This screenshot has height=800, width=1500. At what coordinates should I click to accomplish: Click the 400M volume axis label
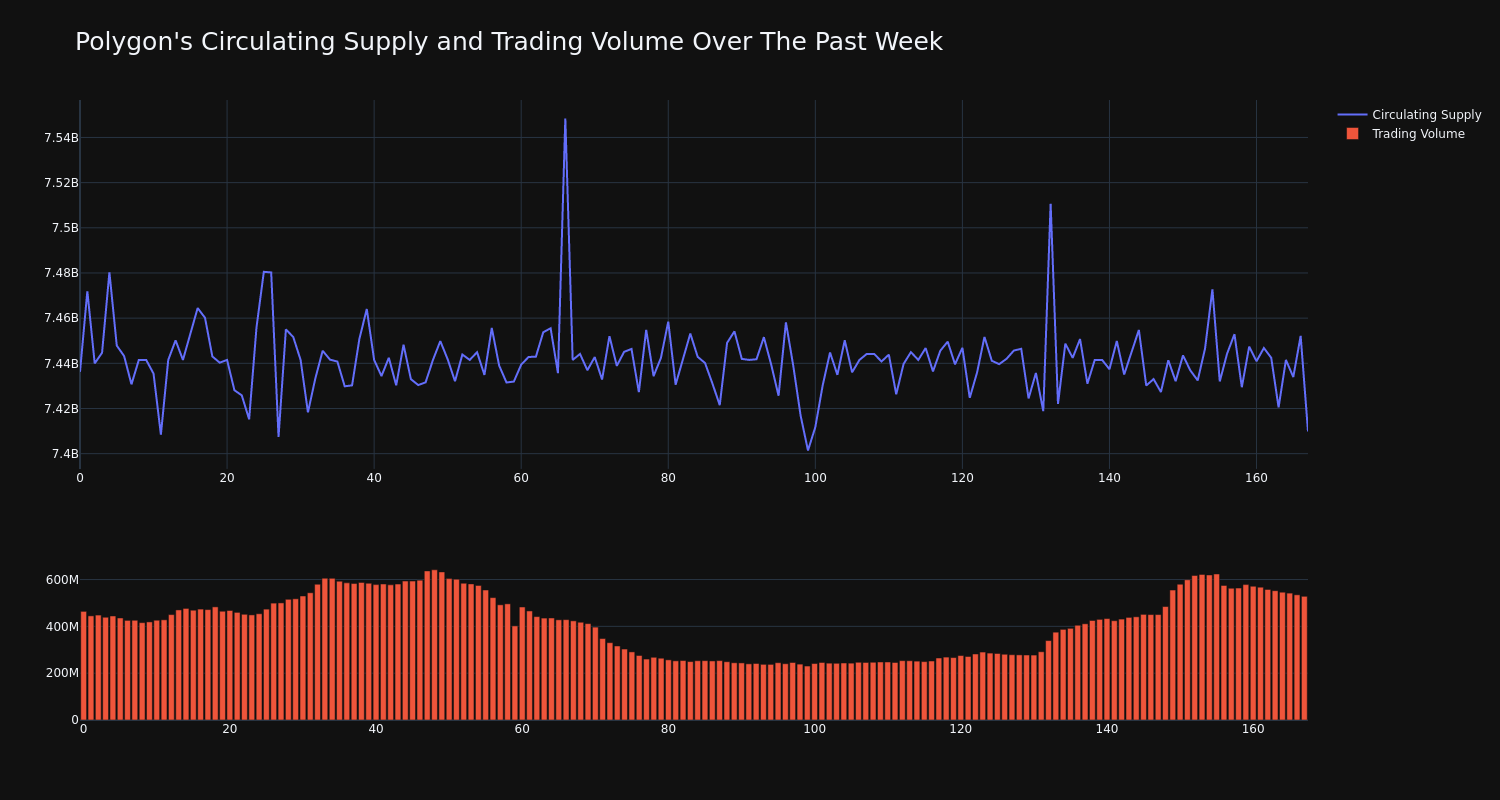pyautogui.click(x=61, y=627)
